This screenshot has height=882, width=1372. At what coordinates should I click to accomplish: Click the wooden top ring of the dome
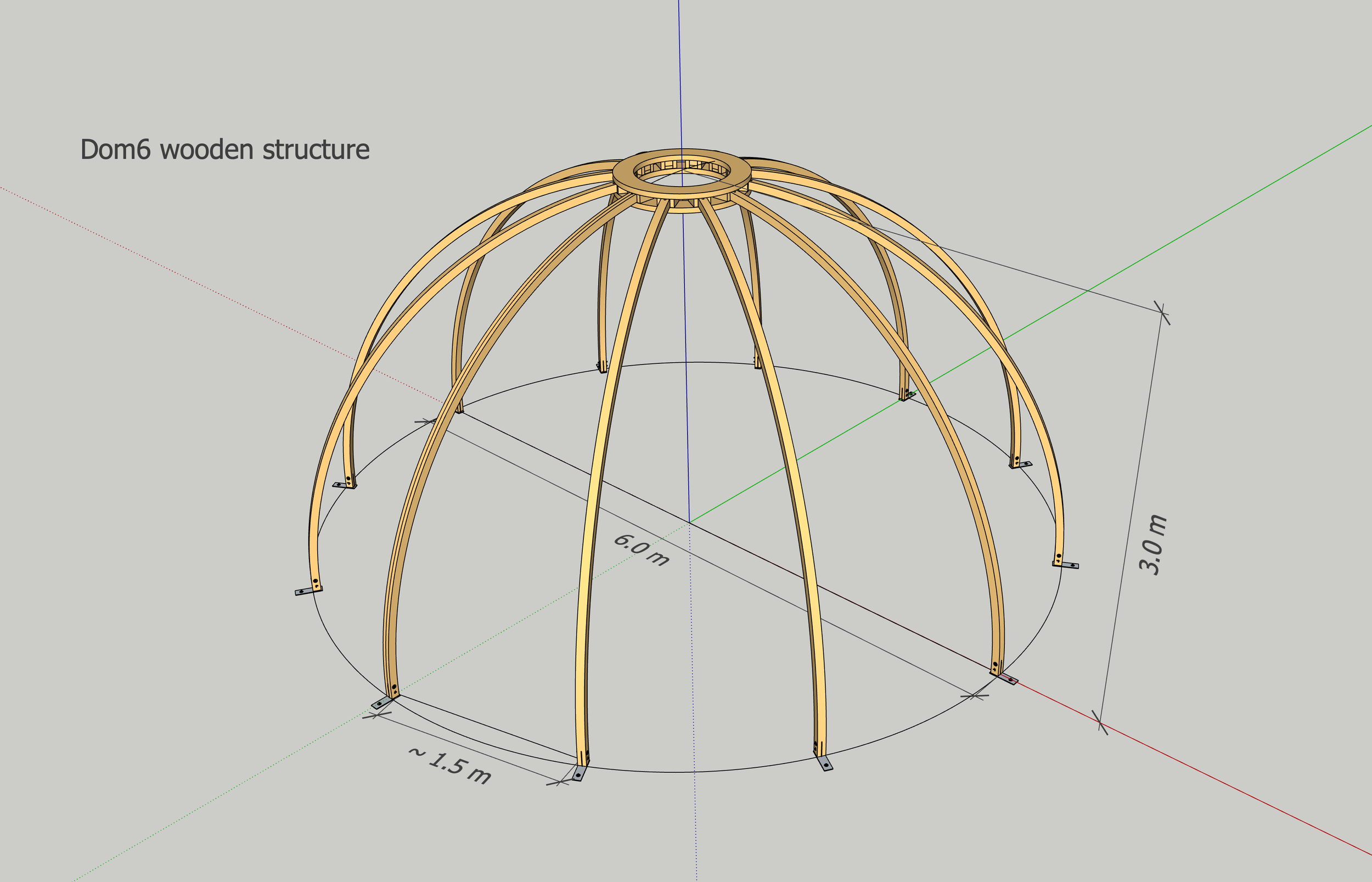coord(623,171)
